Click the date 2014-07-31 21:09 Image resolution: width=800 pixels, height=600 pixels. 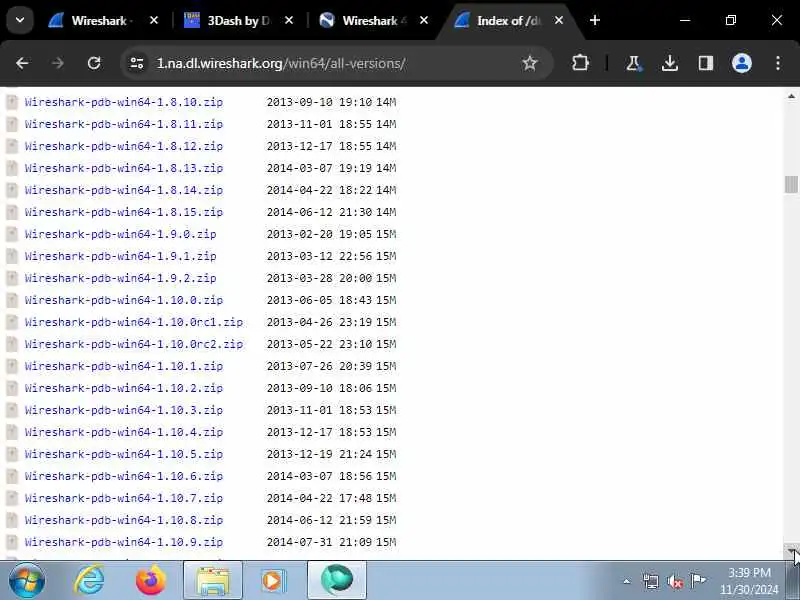[x=319, y=542]
